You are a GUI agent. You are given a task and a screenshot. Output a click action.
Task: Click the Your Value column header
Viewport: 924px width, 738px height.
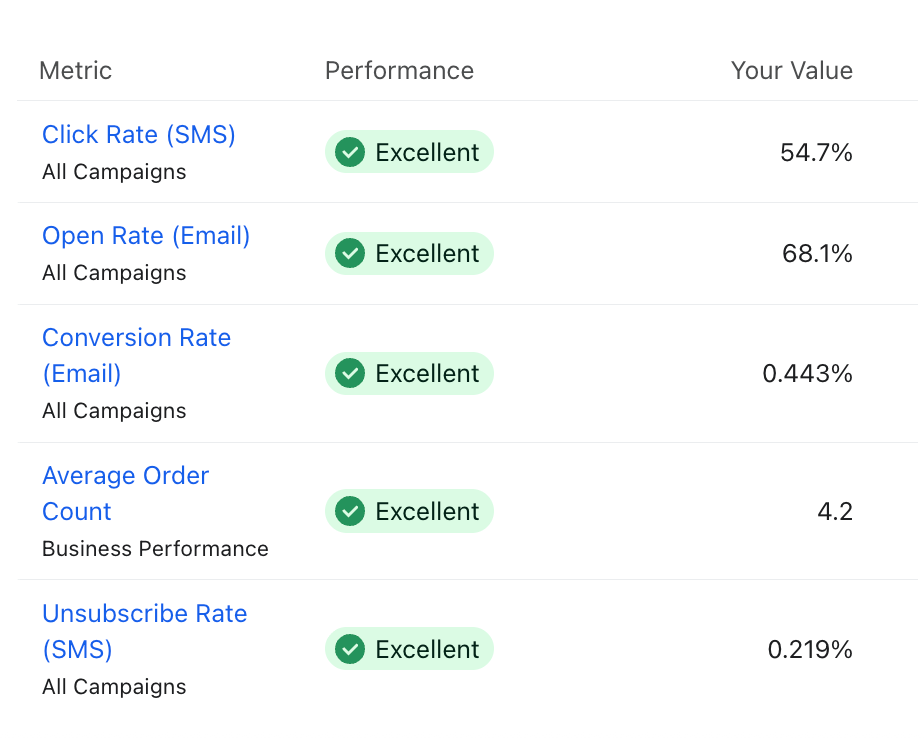pos(791,71)
